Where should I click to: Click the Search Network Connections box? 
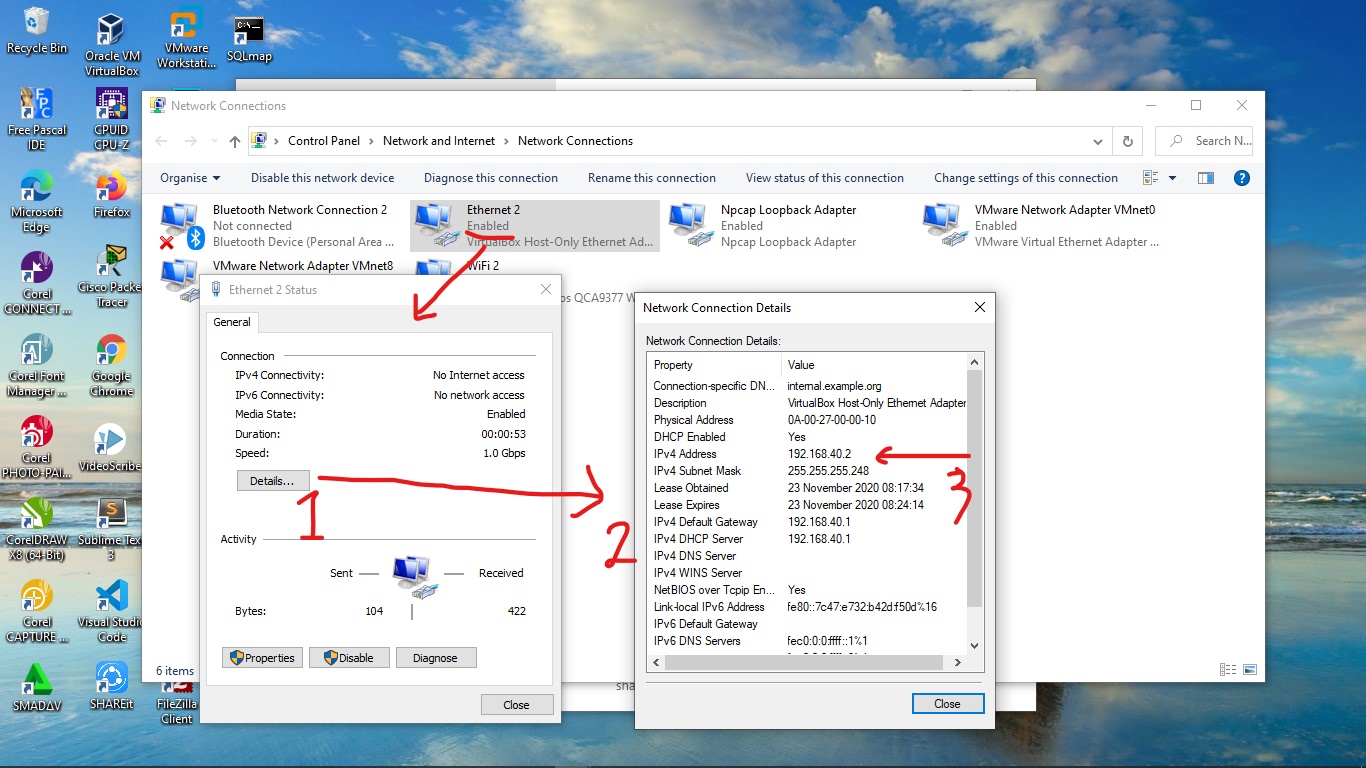1212,141
